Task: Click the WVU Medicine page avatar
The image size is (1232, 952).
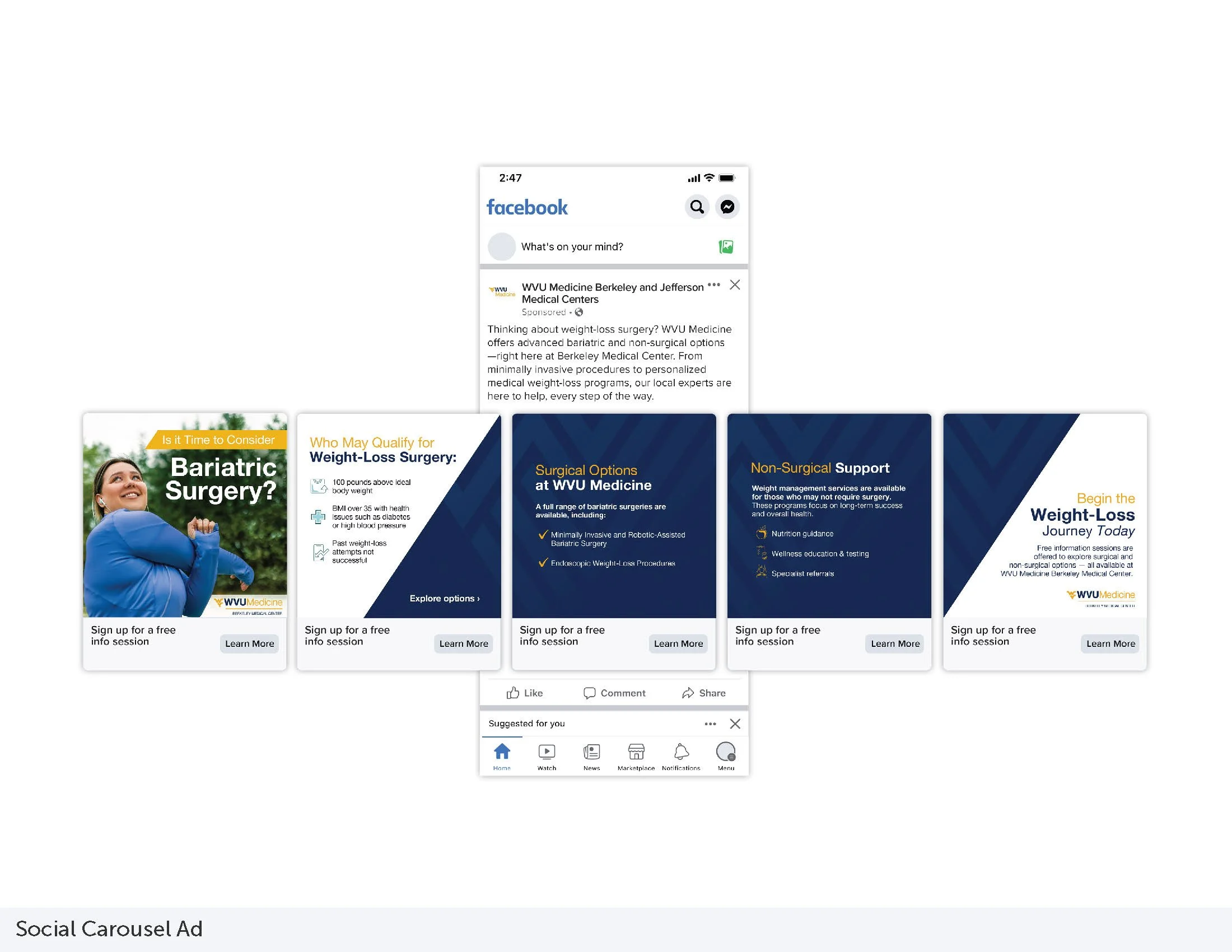Action: pyautogui.click(x=501, y=293)
